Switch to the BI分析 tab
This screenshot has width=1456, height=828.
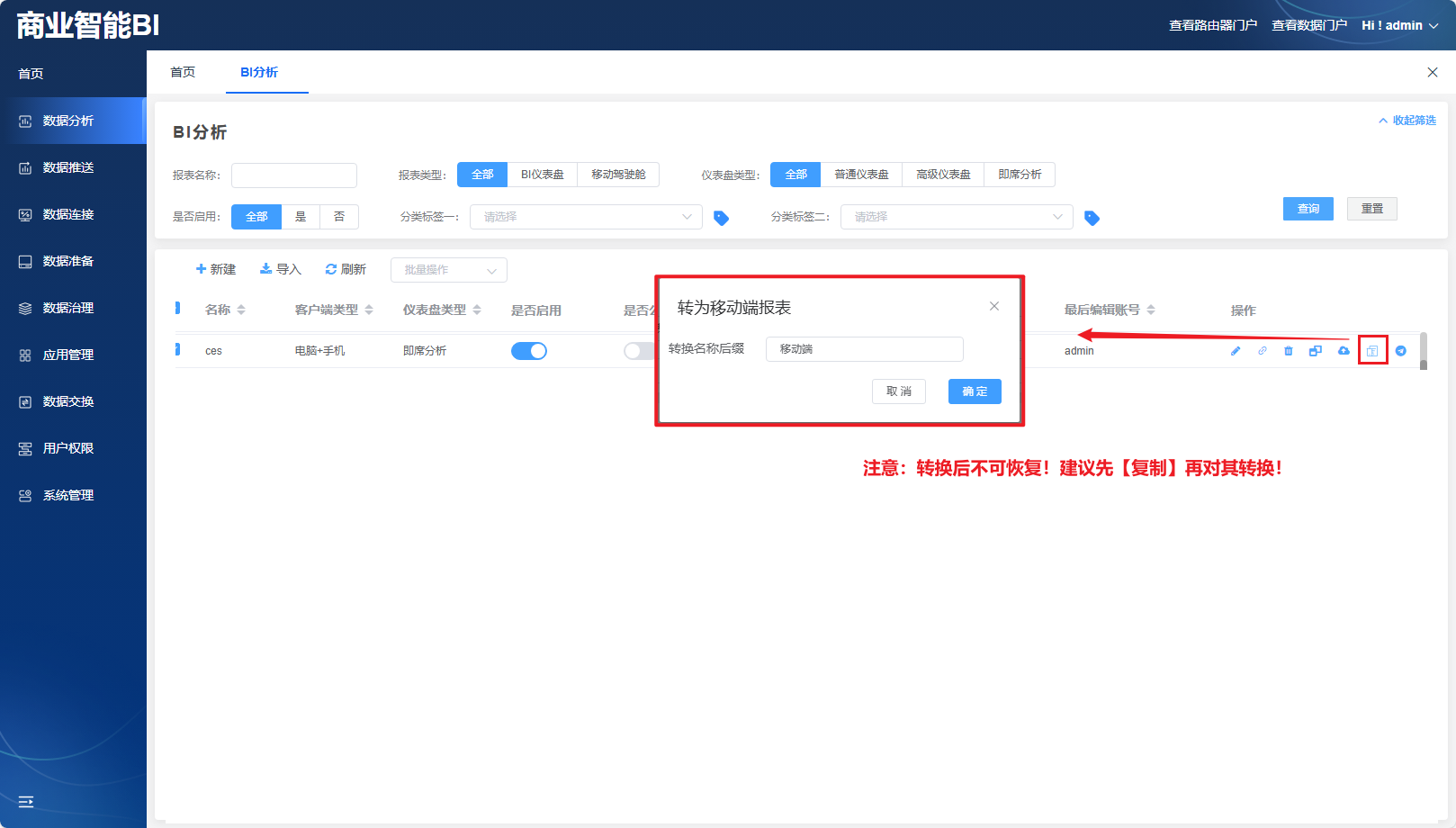click(259, 72)
